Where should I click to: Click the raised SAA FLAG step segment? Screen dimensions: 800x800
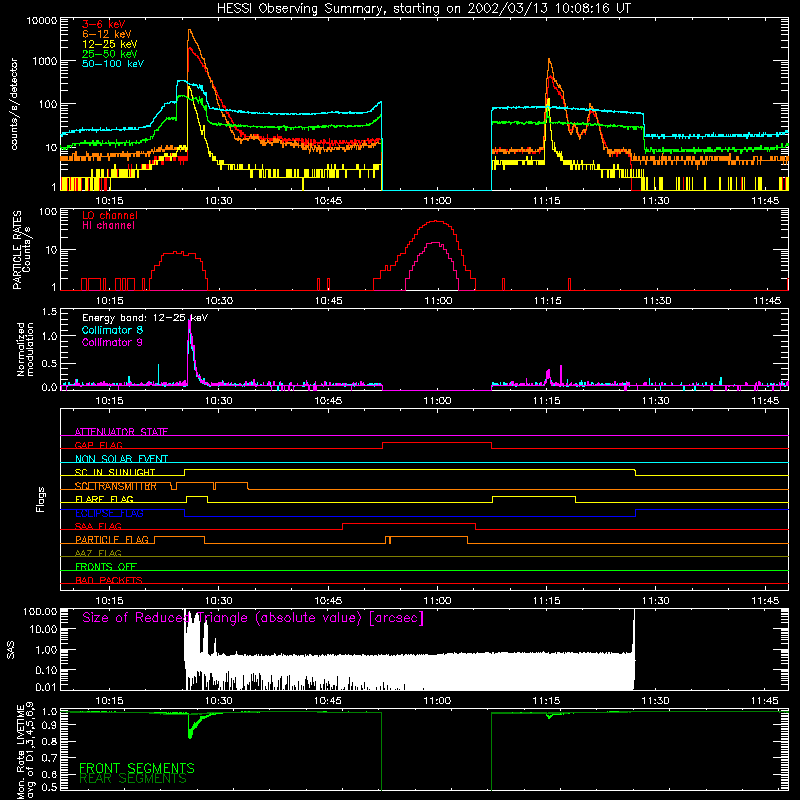pos(409,524)
